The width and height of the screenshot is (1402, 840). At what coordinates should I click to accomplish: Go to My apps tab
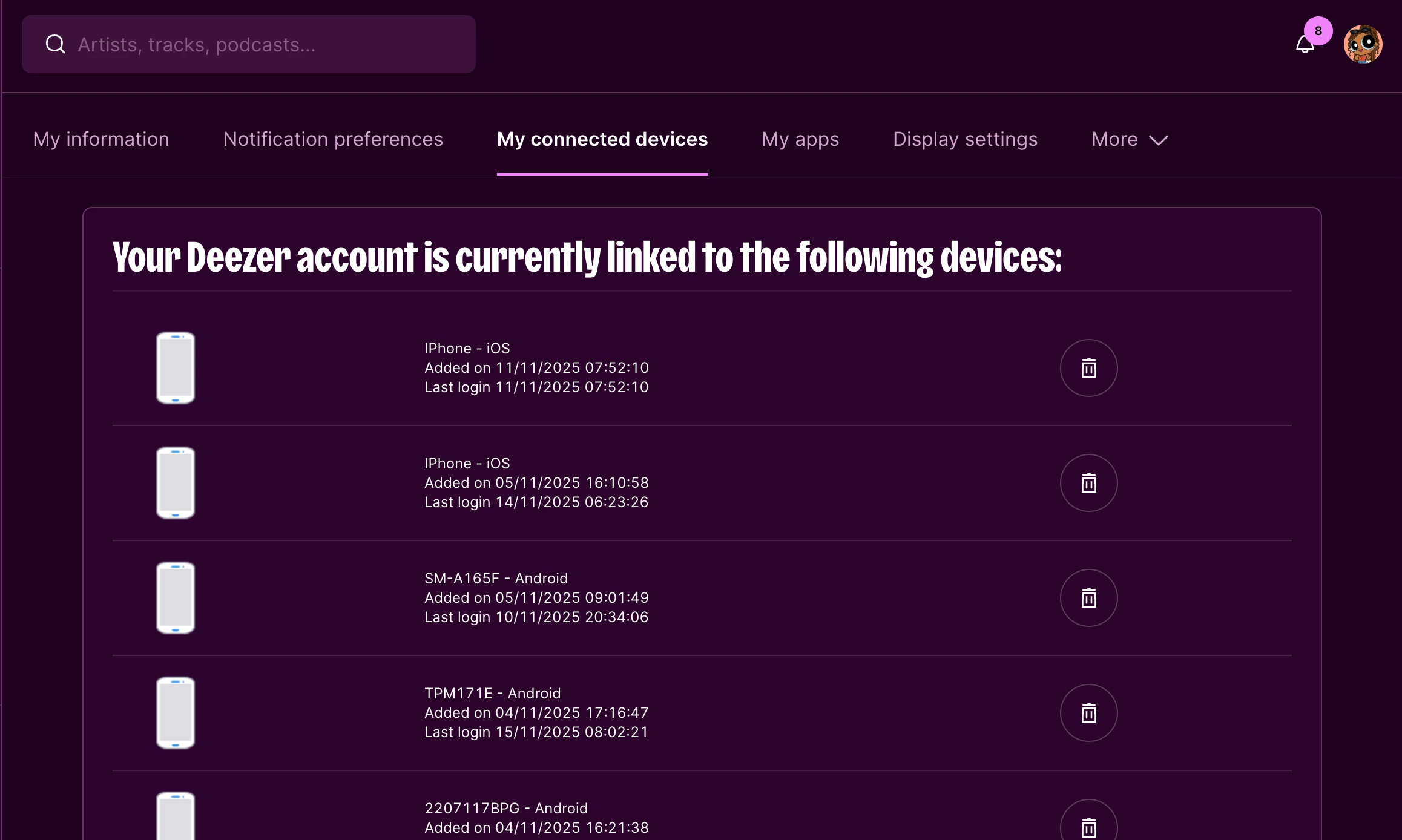[x=800, y=140]
